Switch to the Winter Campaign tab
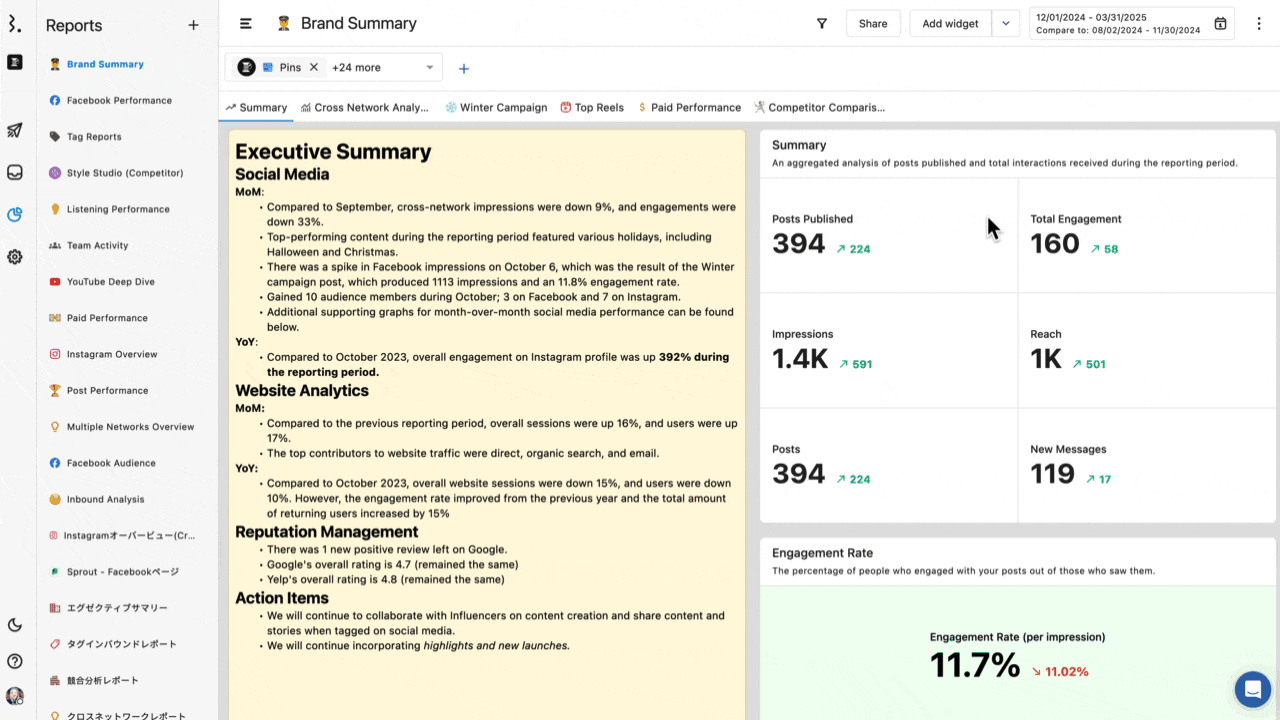This screenshot has width=1280, height=720. [x=496, y=107]
